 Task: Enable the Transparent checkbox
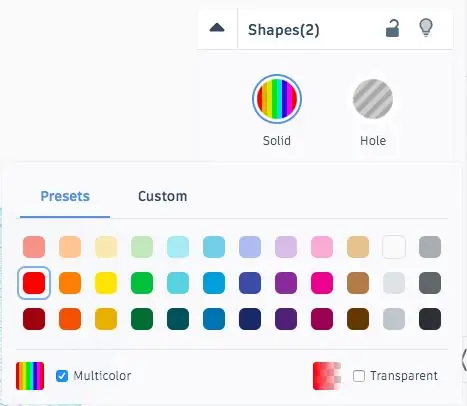[x=359, y=376]
